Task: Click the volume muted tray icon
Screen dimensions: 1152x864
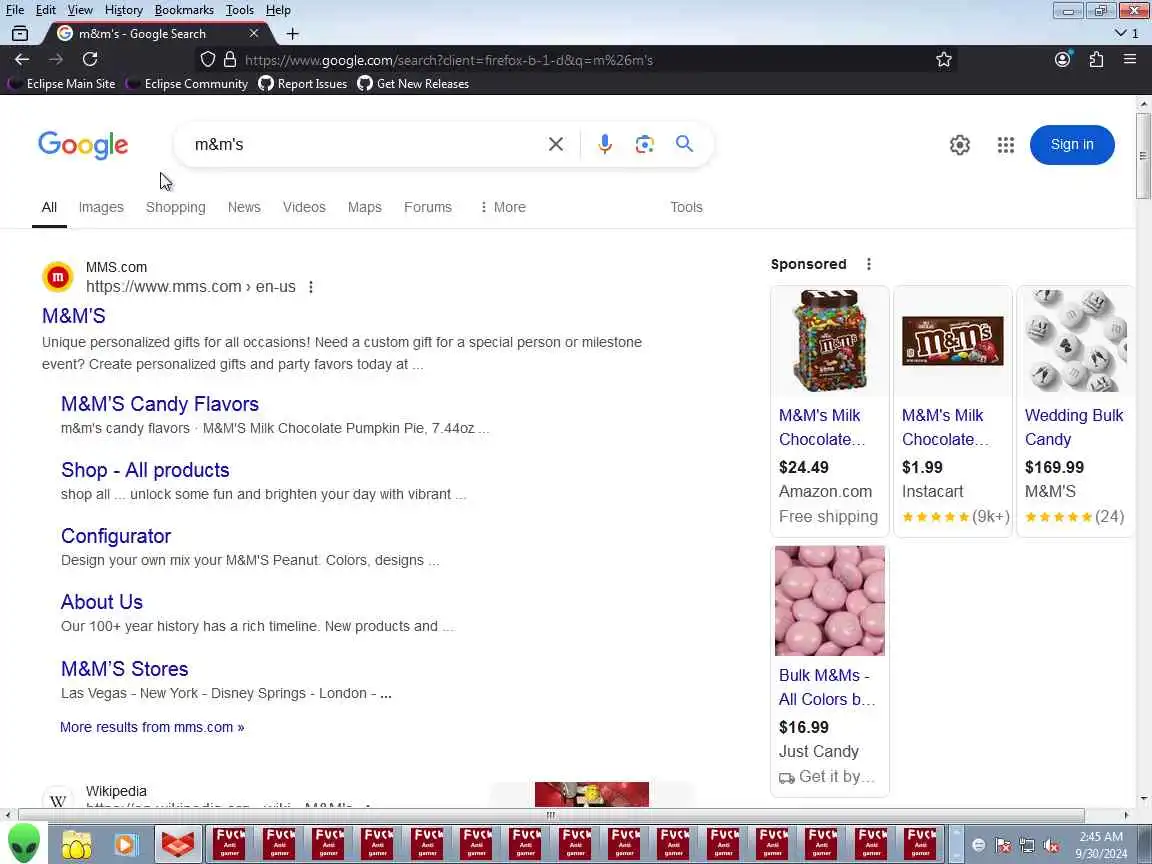Action: tap(1051, 846)
